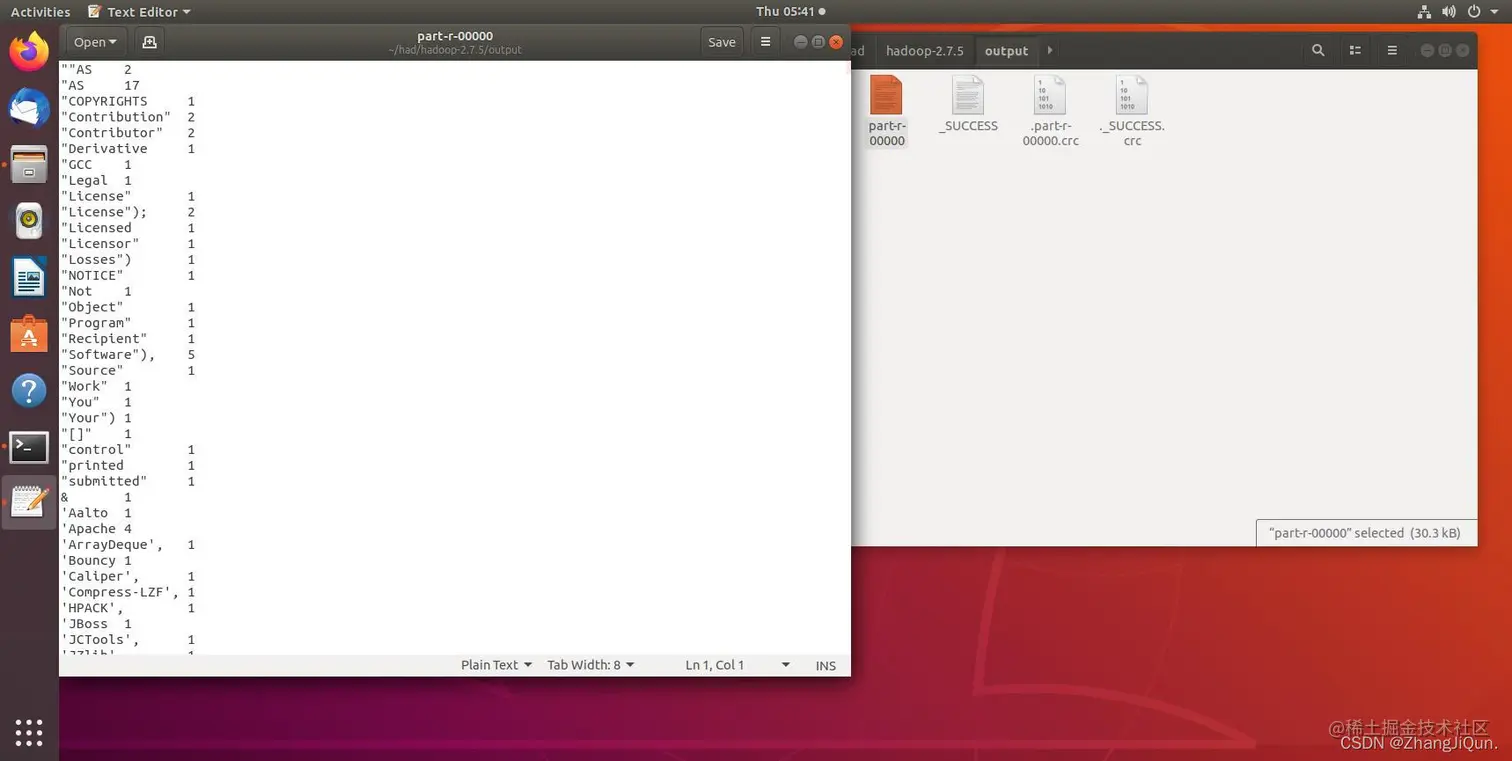Click the "part-r-00000" selected status text
This screenshot has height=761, width=1512.
(1364, 533)
